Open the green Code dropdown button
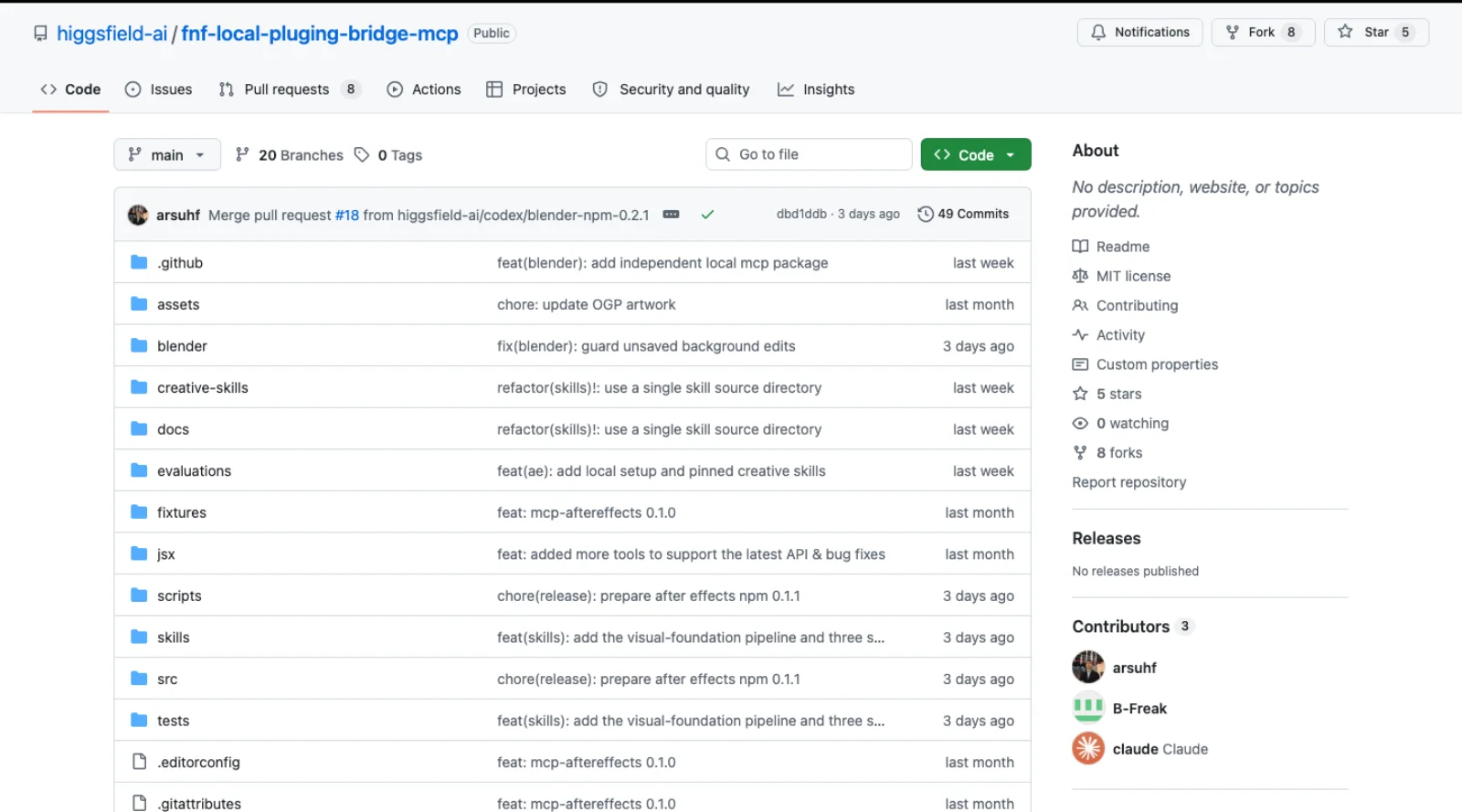The width and height of the screenshot is (1462, 812). [976, 154]
